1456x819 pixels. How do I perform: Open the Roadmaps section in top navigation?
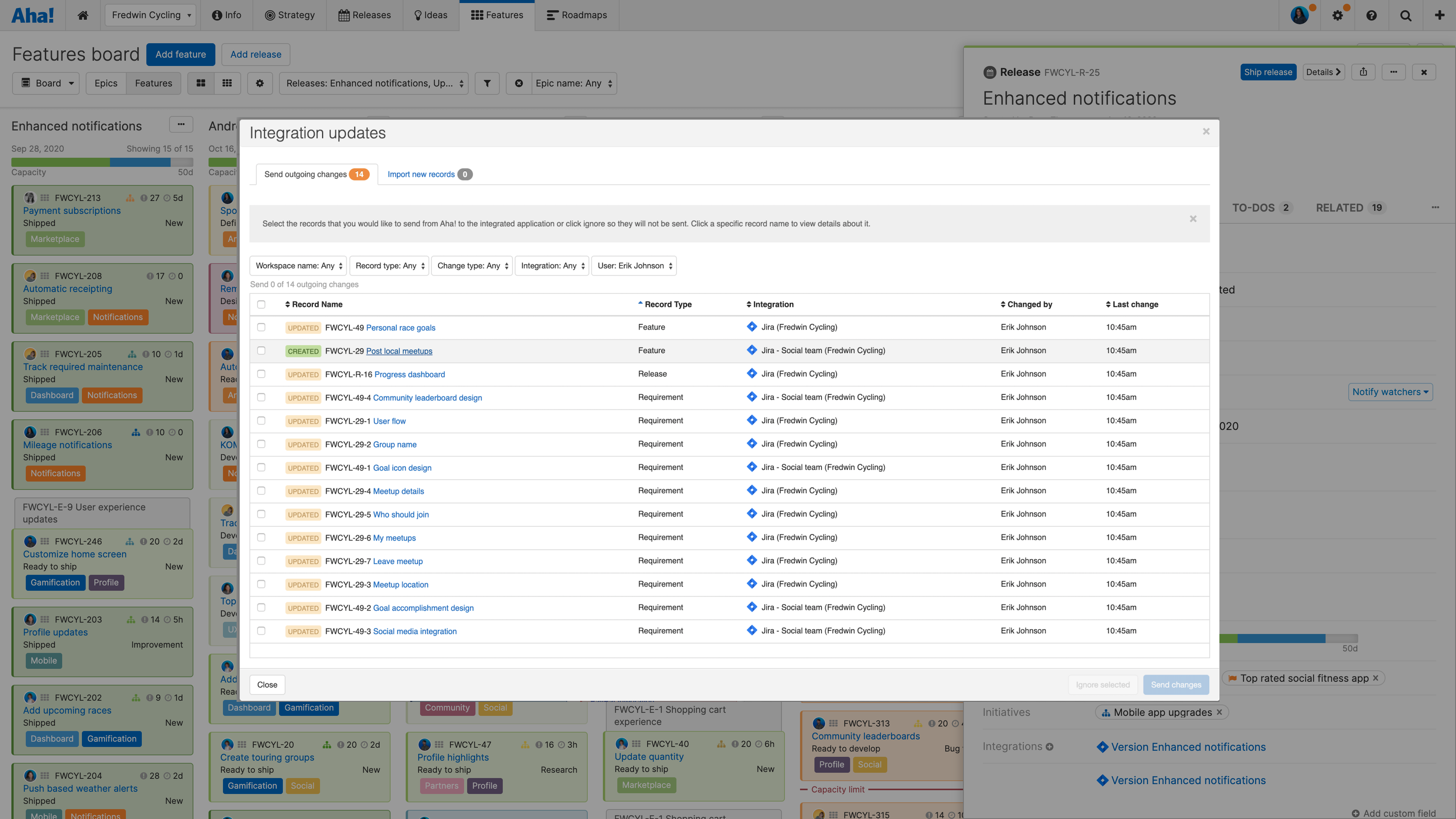(x=576, y=15)
